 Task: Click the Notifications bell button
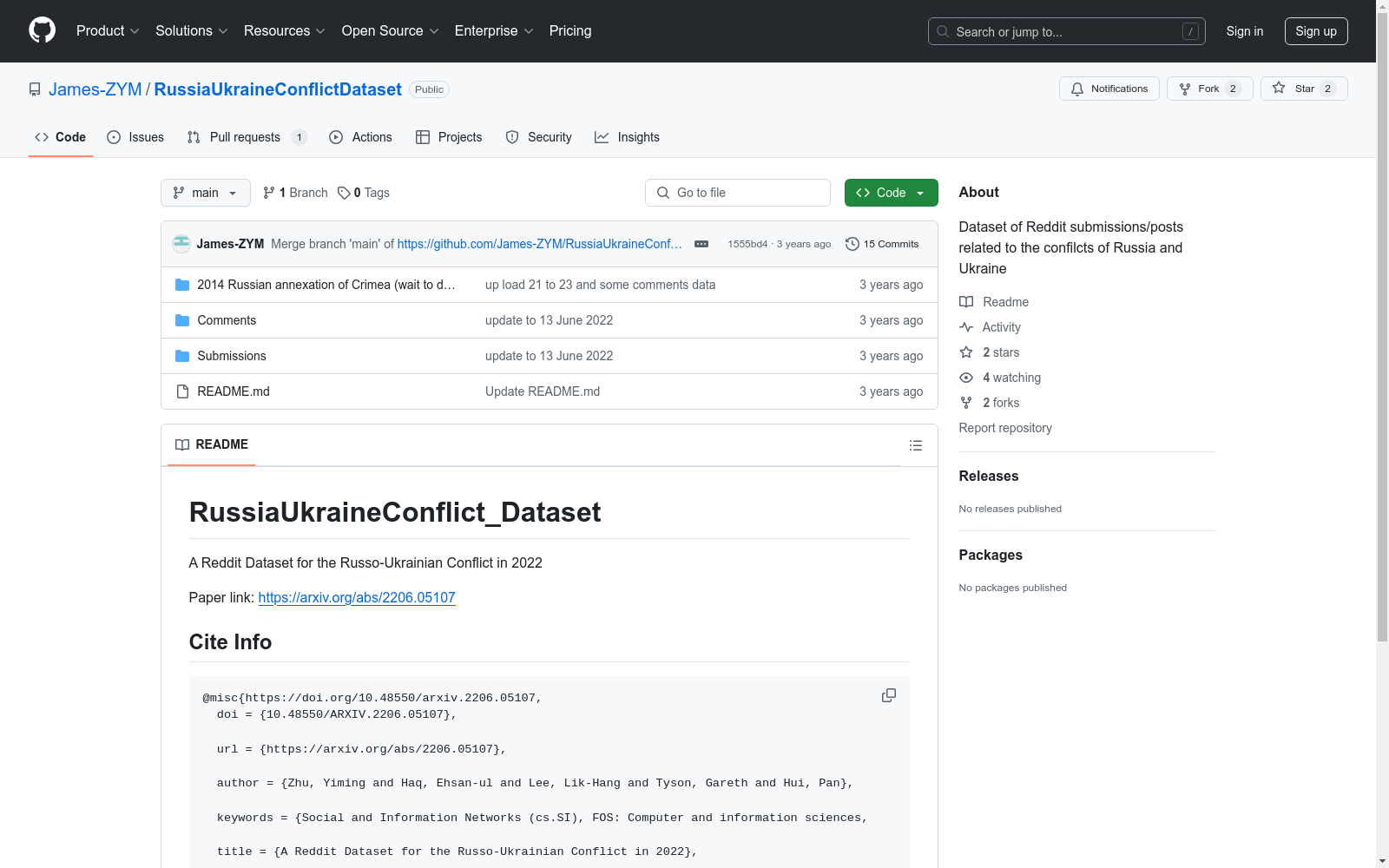tap(1109, 89)
